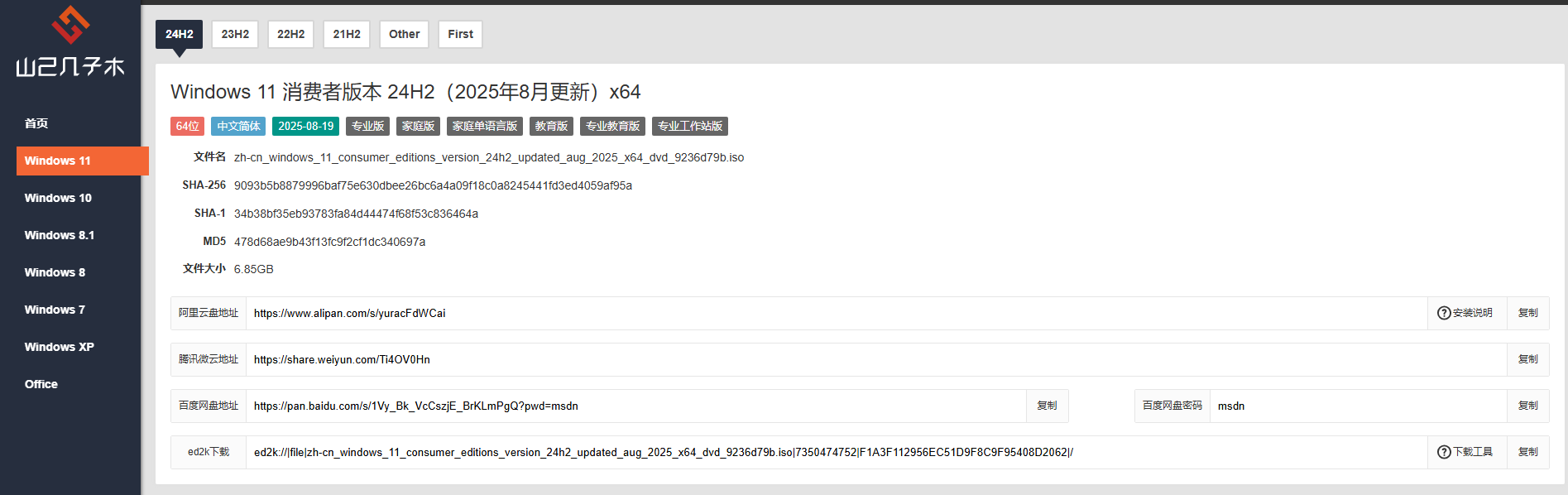Go to 首页 in the sidebar
Image resolution: width=1568 pixels, height=495 pixels.
(x=36, y=123)
